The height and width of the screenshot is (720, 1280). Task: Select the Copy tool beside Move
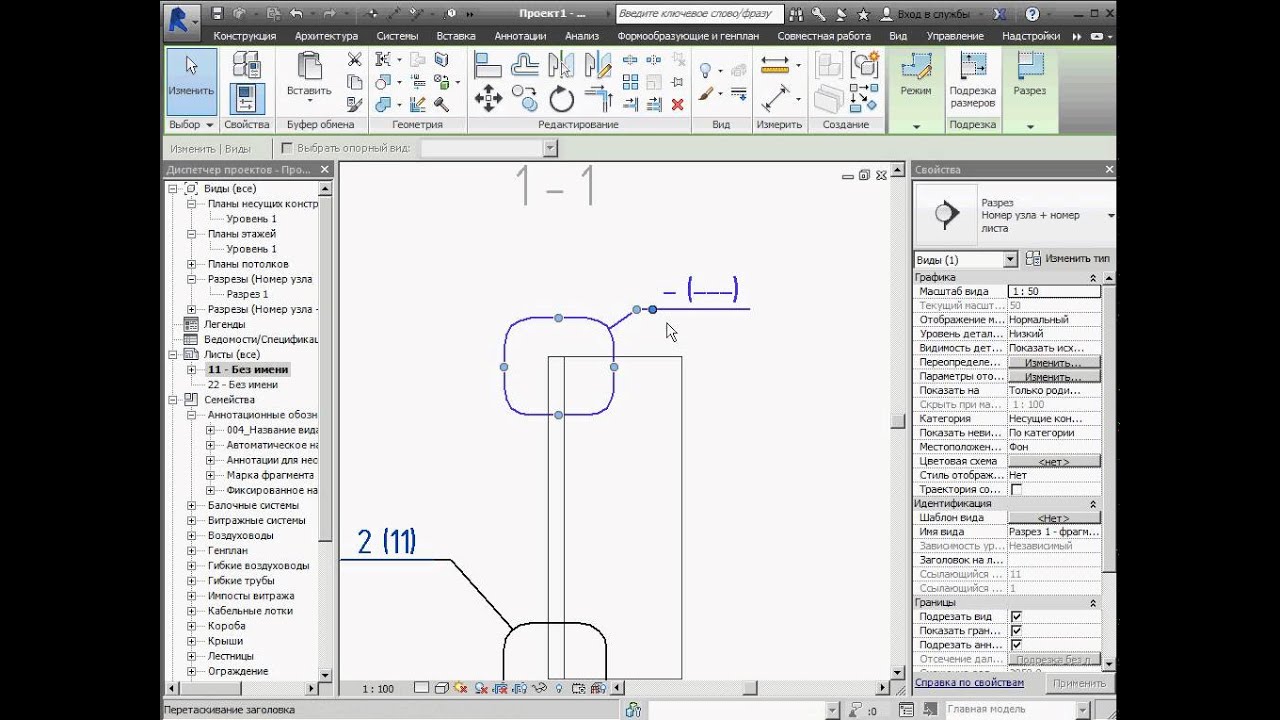pos(525,98)
